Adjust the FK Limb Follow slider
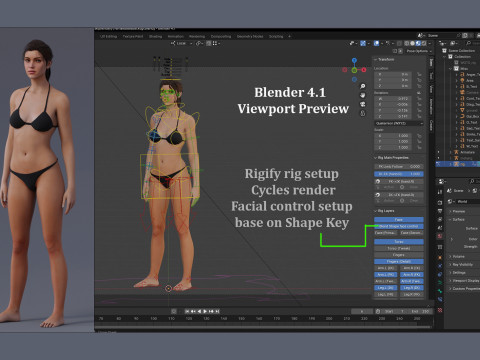This screenshot has height=360, width=480. (x=399, y=166)
